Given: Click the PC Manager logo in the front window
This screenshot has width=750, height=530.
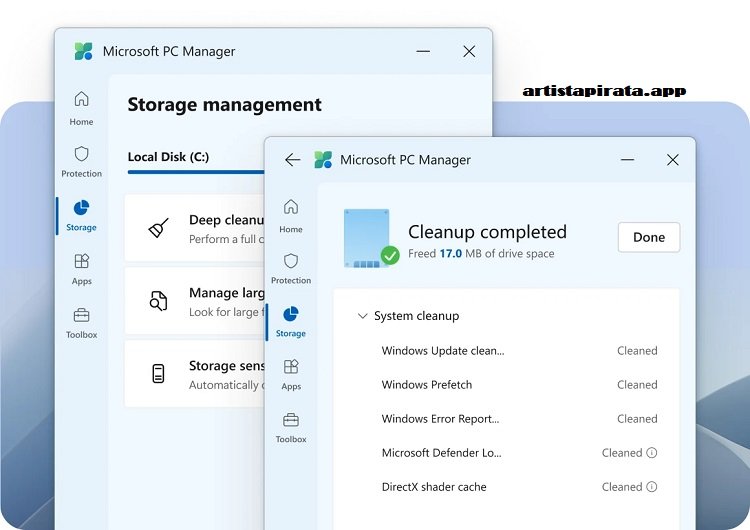Looking at the screenshot, I should tap(323, 160).
